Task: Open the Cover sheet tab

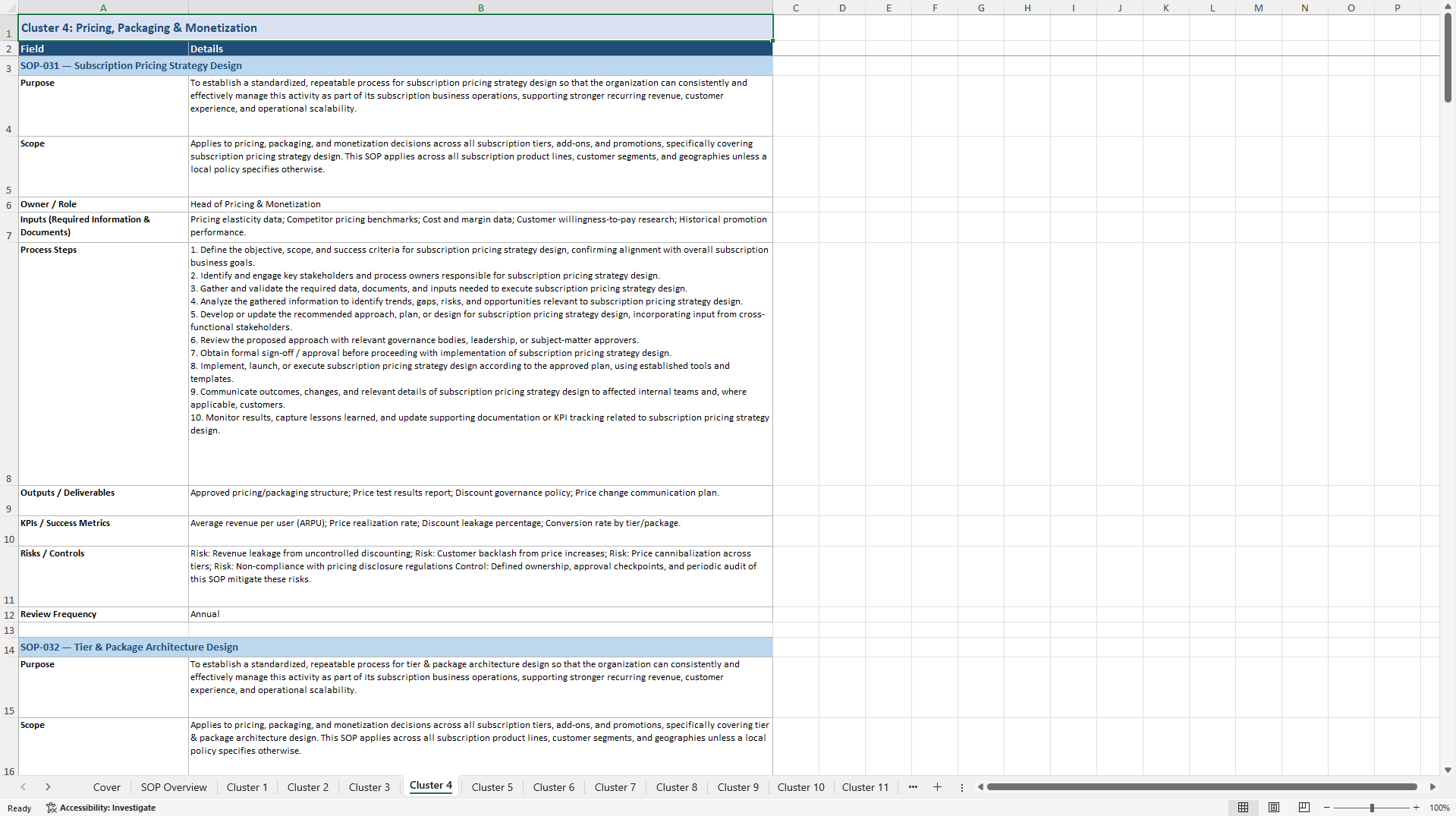Action: click(107, 787)
